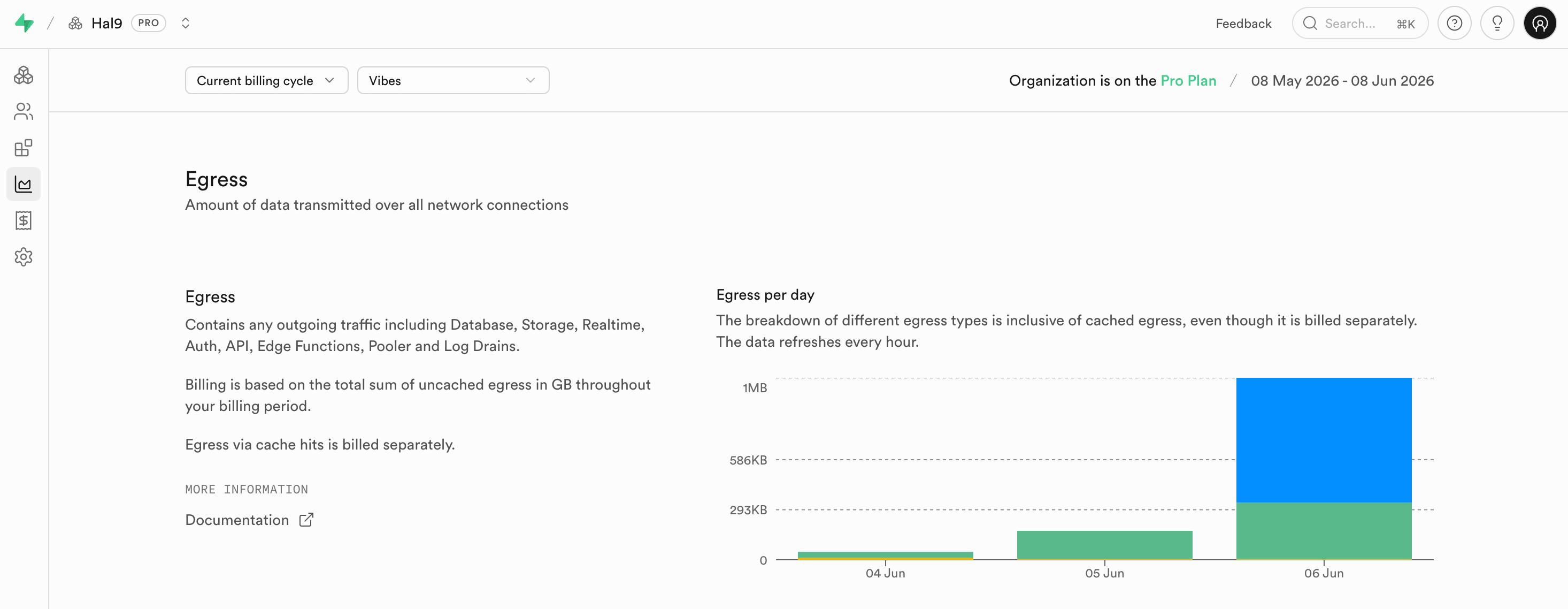The width and height of the screenshot is (1568, 609).
Task: Open Usage chart icon in sidebar
Action: click(24, 184)
